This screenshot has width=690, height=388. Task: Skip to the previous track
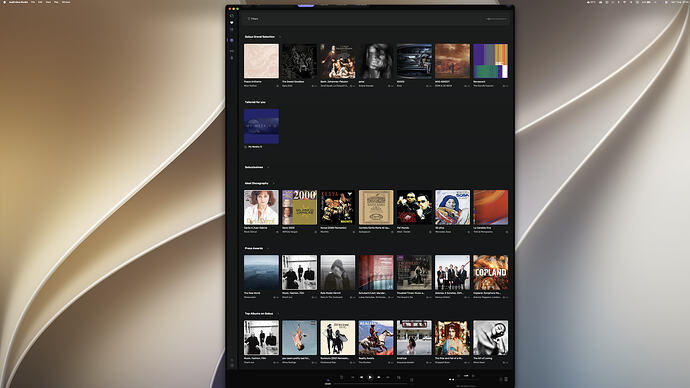(361, 377)
